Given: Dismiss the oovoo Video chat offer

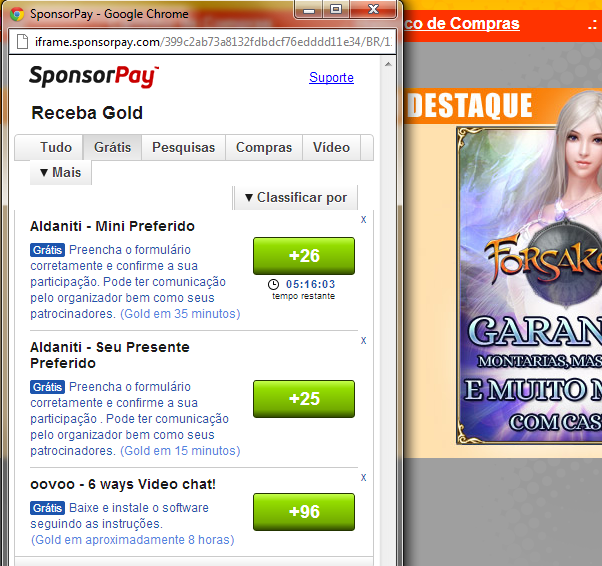Looking at the screenshot, I should tap(363, 478).
